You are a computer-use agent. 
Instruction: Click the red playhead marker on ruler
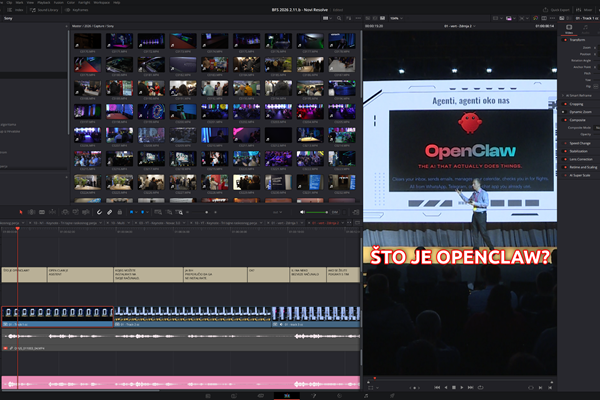coord(18,229)
